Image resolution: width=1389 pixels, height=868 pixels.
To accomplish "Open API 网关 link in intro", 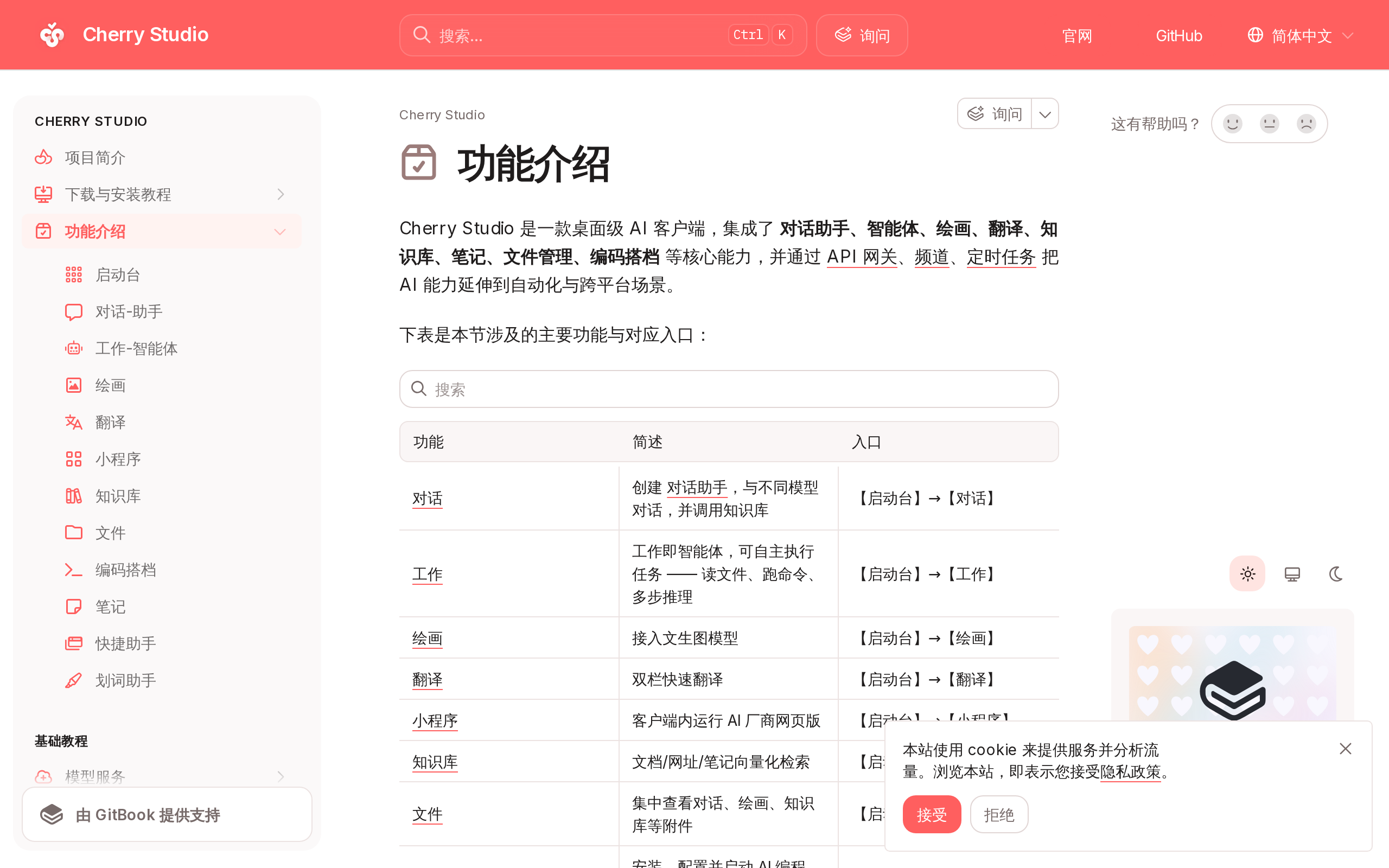I will tap(862, 257).
